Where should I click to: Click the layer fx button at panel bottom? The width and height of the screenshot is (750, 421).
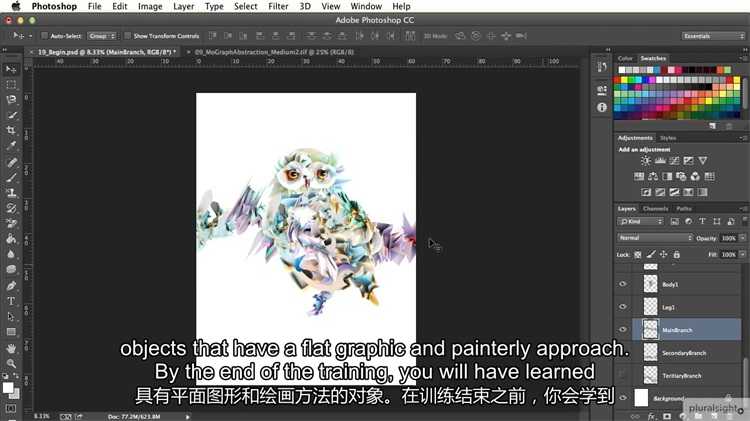[x=651, y=416]
